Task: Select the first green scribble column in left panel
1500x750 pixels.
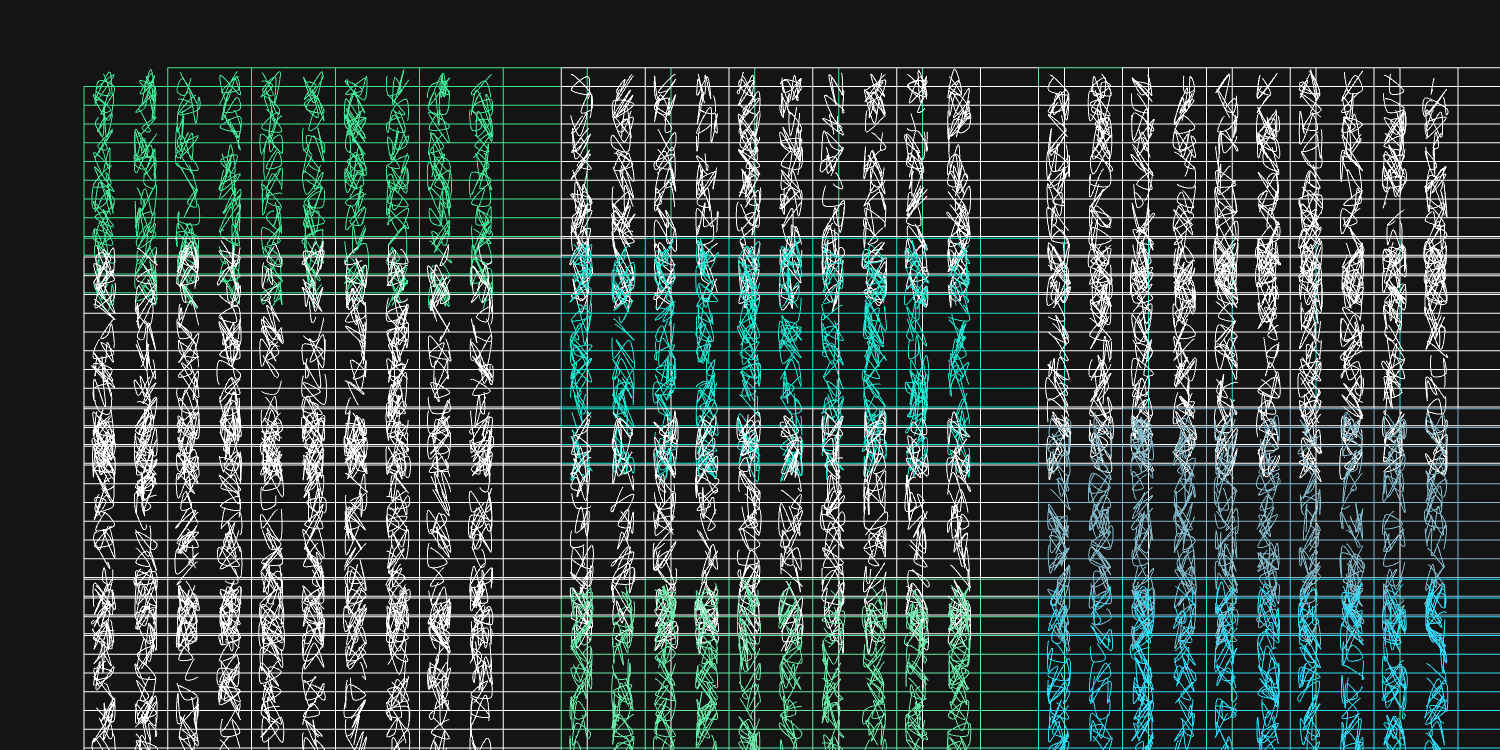Action: (103, 160)
